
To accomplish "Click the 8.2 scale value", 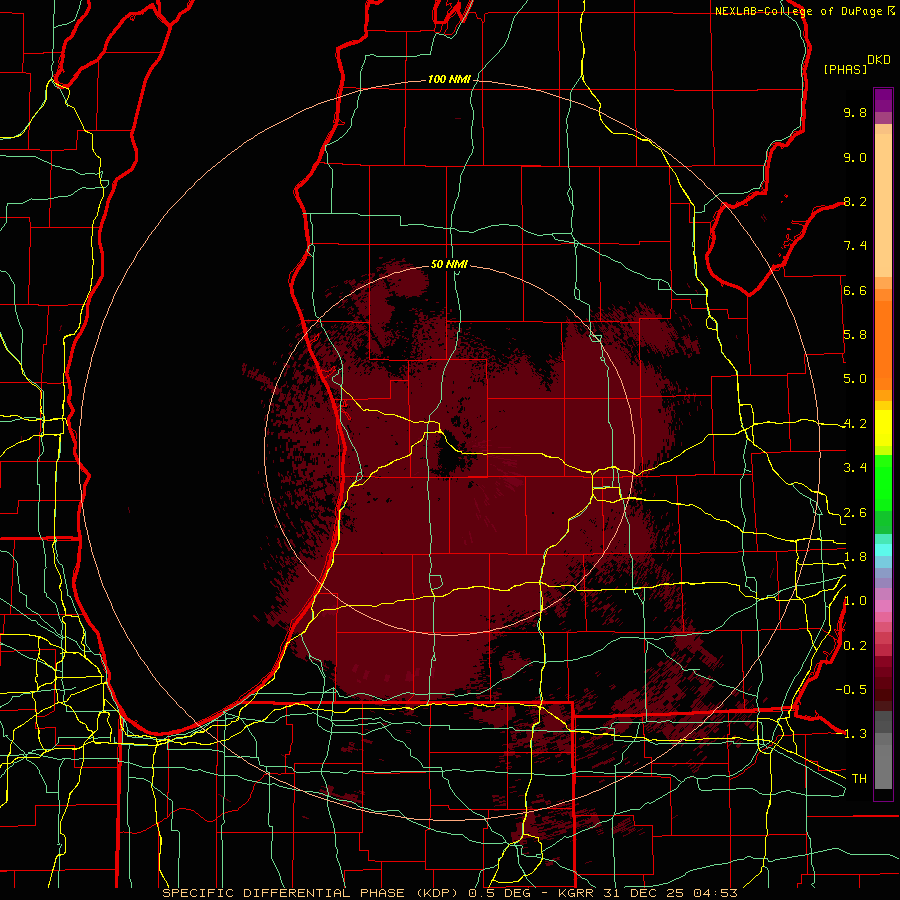I will 855,201.
